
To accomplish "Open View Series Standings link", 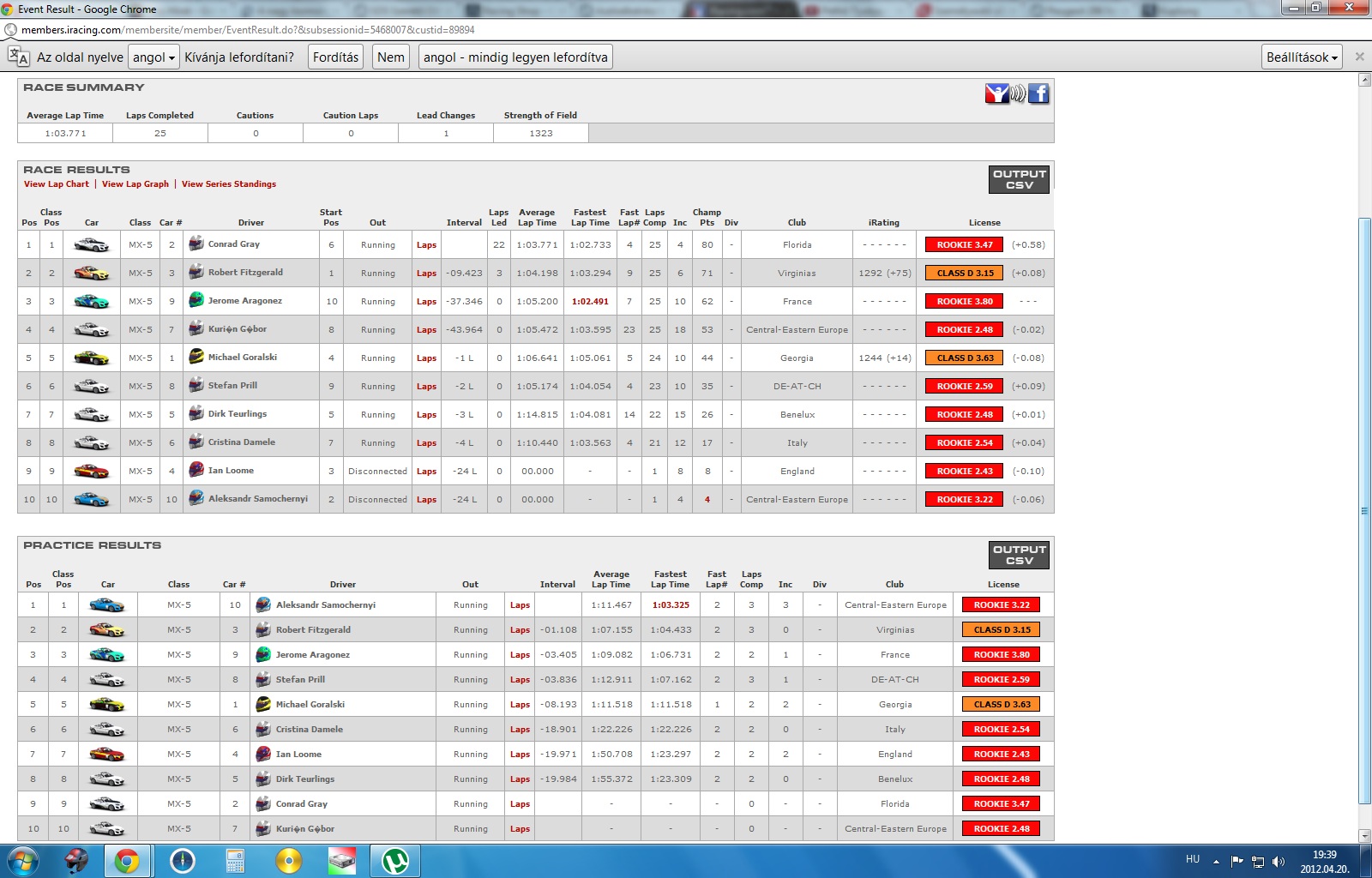I will [x=229, y=183].
